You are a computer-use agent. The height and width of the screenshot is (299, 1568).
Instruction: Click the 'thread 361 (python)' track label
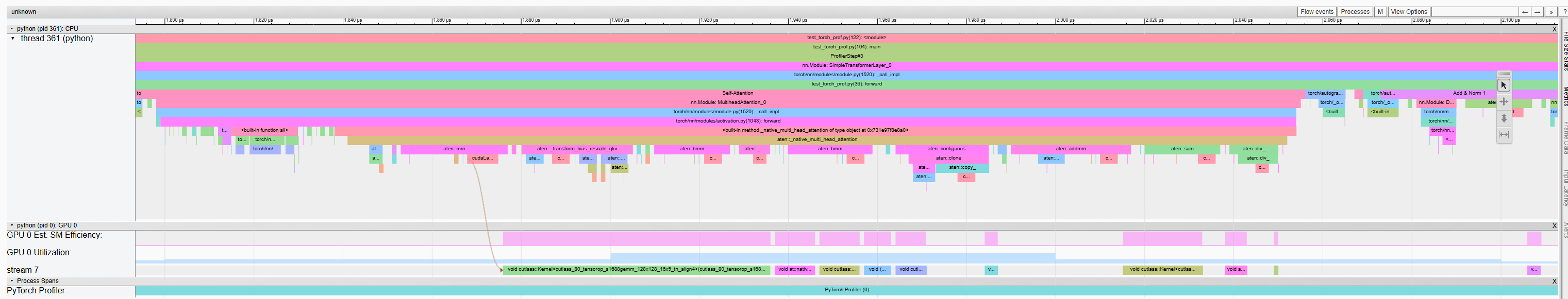[x=57, y=38]
